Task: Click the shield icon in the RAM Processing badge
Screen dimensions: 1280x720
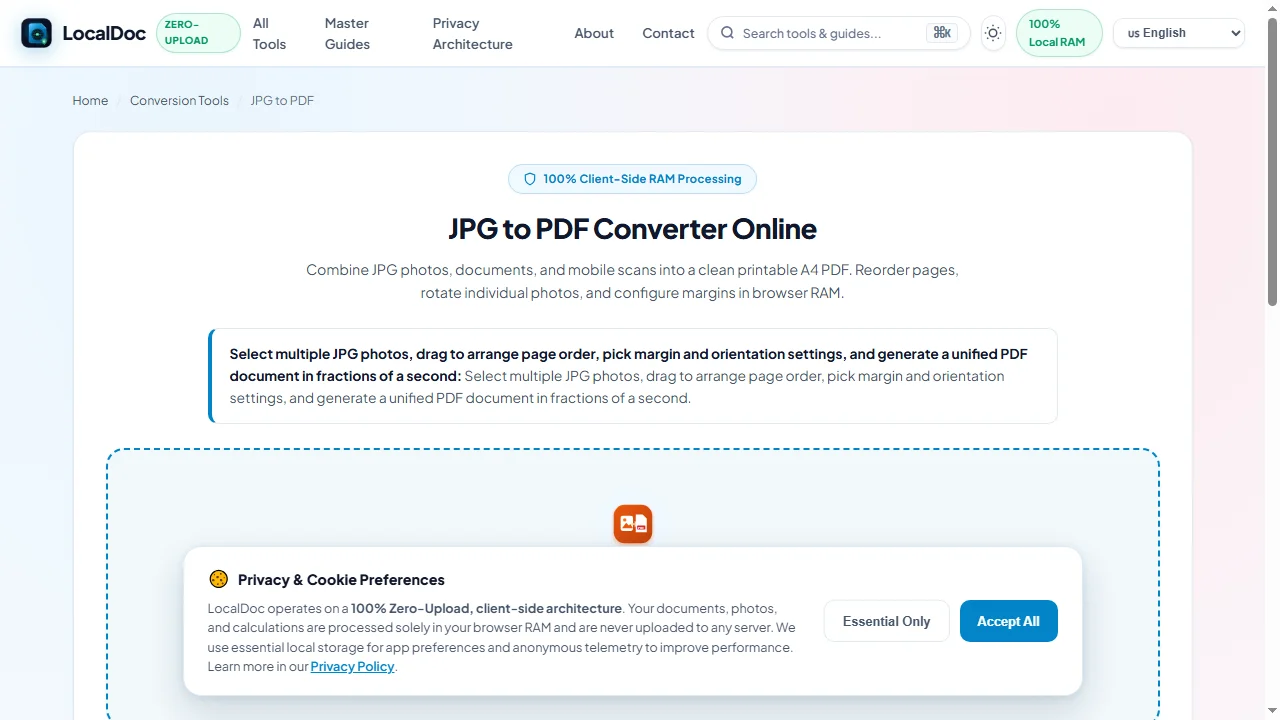Action: click(530, 179)
